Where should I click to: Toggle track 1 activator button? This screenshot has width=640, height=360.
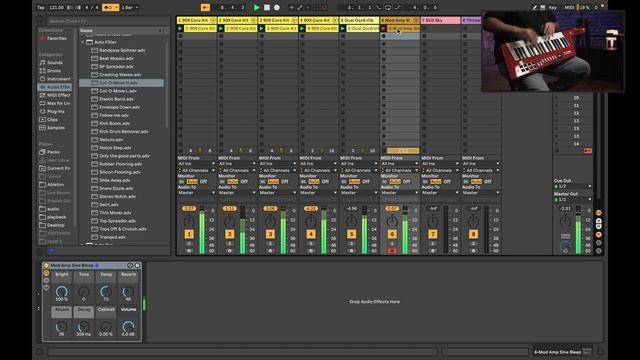pos(189,234)
